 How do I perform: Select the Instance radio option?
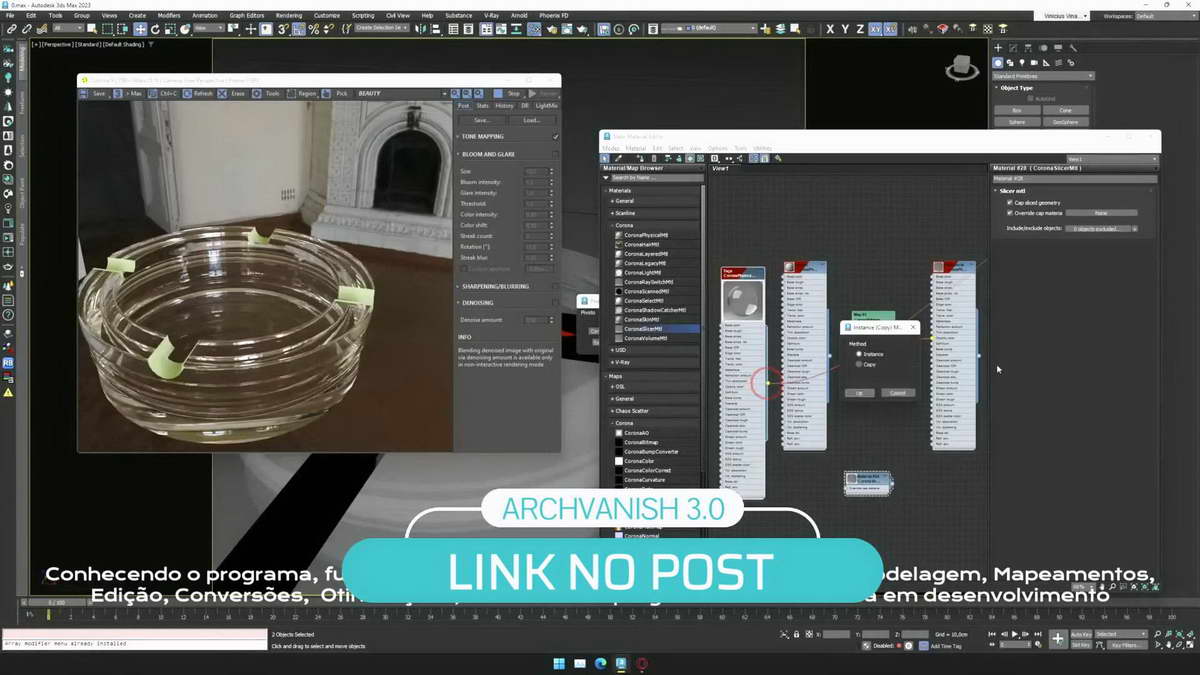pos(858,354)
